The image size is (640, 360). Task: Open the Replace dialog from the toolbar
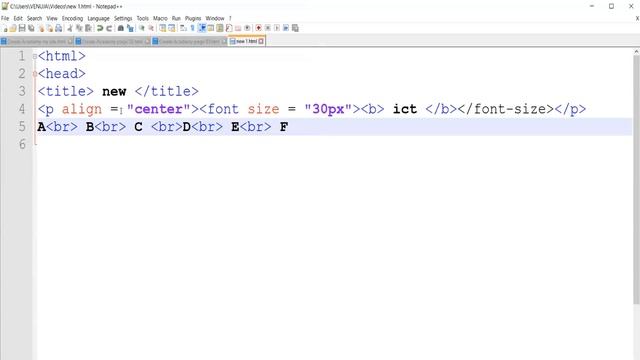pyautogui.click(x=130, y=28)
